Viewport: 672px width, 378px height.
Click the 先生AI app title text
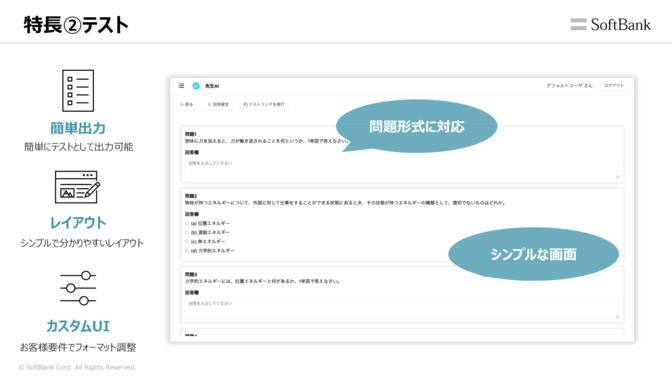point(212,86)
